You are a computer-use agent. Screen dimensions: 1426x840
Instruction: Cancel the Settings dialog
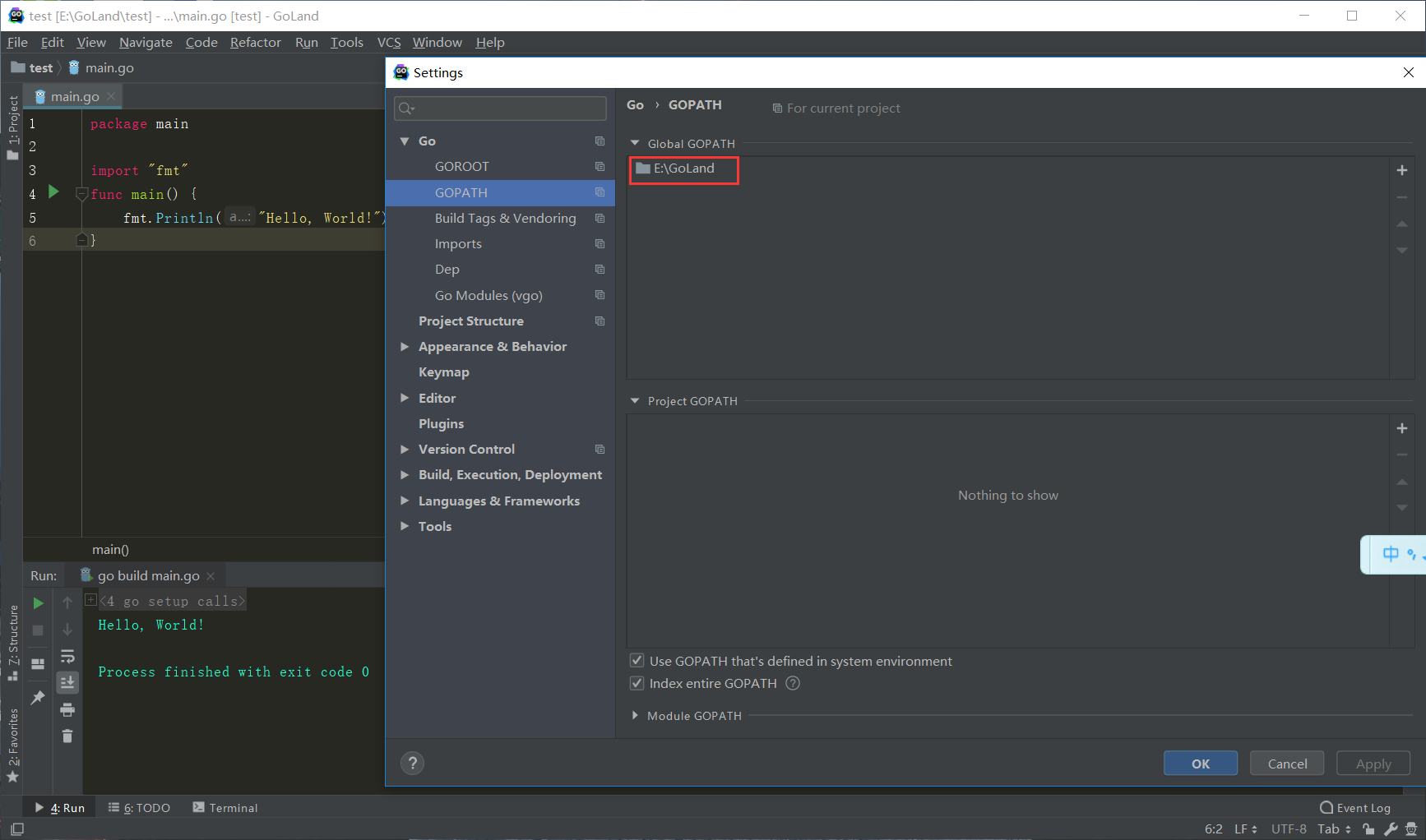[1287, 764]
